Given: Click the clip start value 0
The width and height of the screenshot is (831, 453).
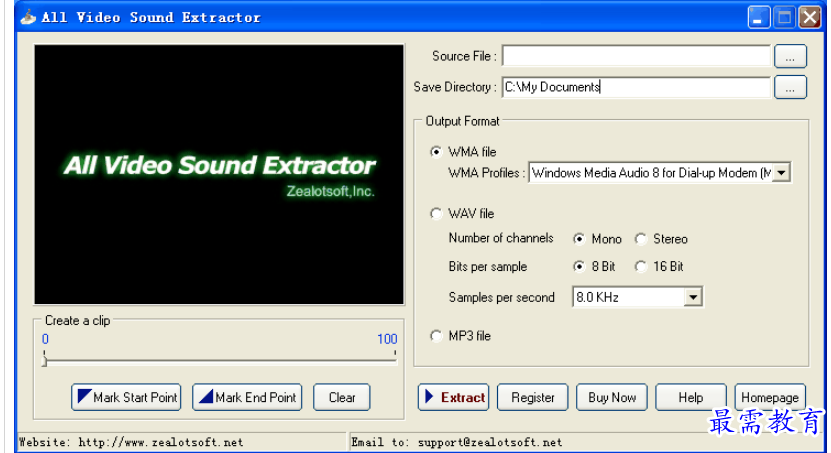Looking at the screenshot, I should (45, 339).
